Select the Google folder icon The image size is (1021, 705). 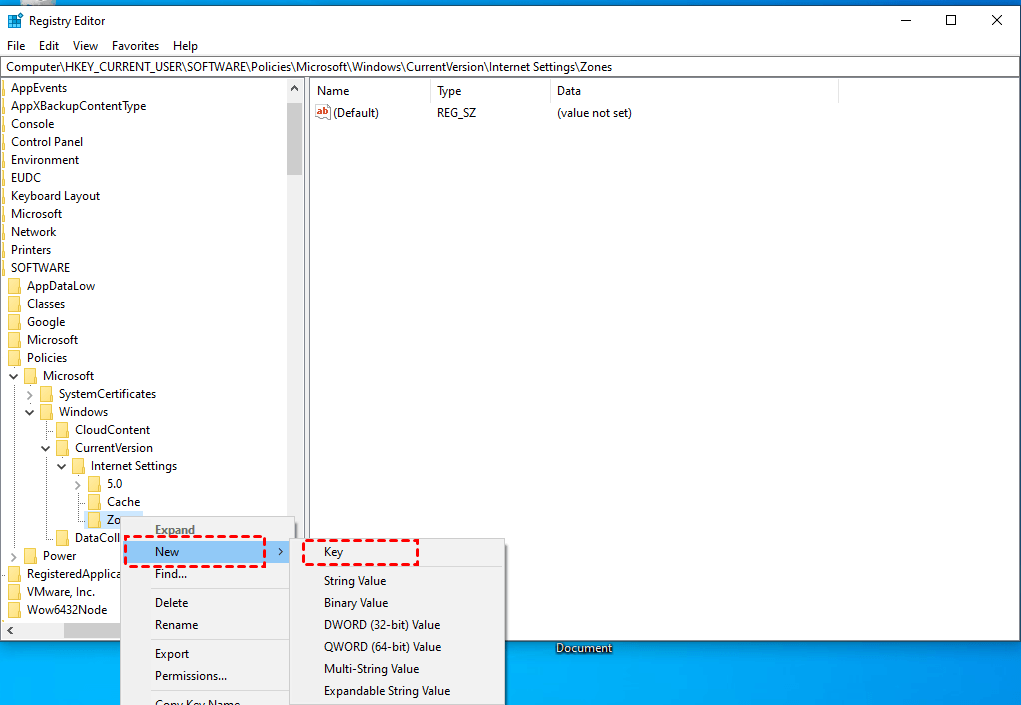[x=14, y=322]
